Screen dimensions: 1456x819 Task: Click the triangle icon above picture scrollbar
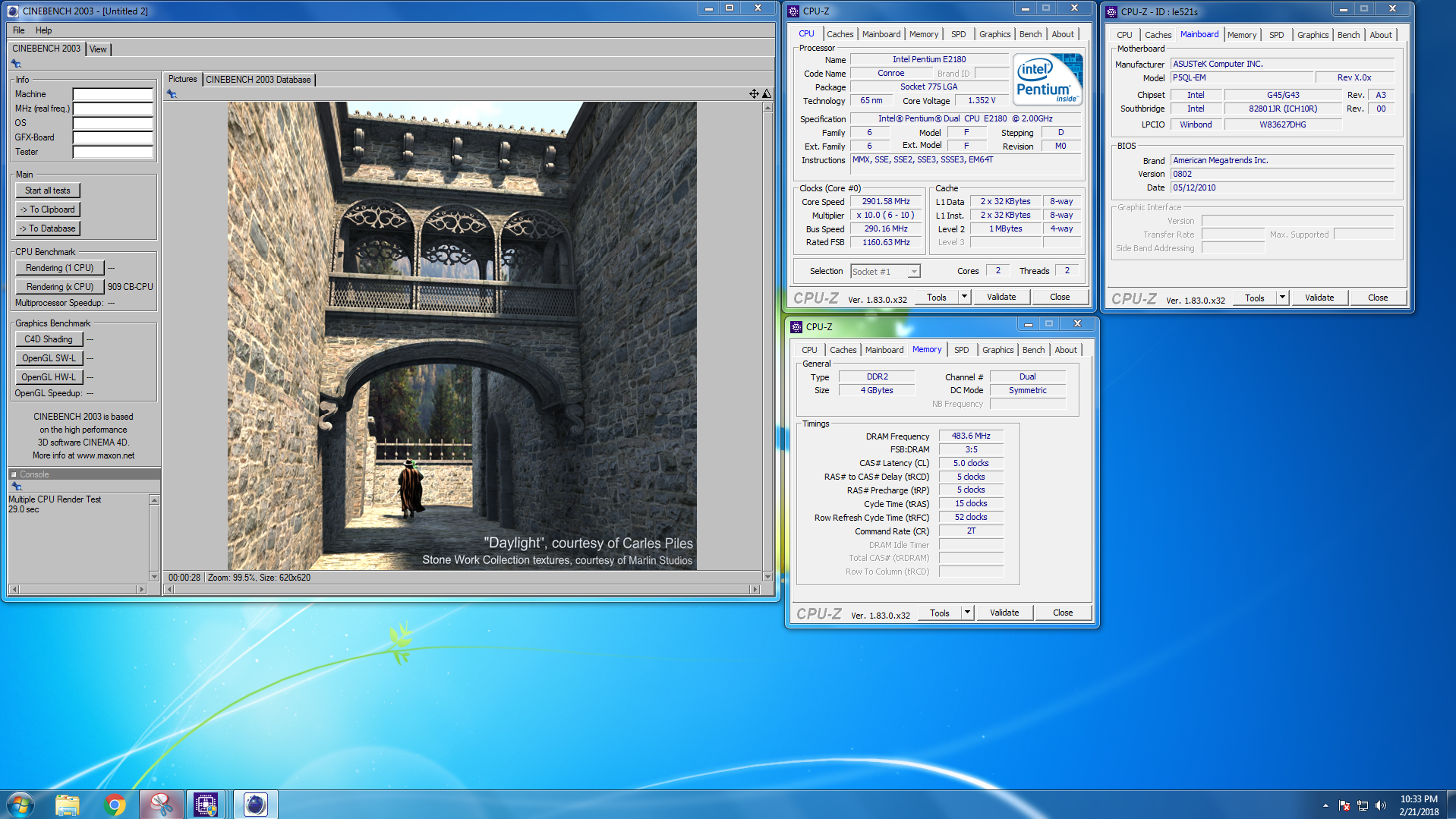click(767, 94)
